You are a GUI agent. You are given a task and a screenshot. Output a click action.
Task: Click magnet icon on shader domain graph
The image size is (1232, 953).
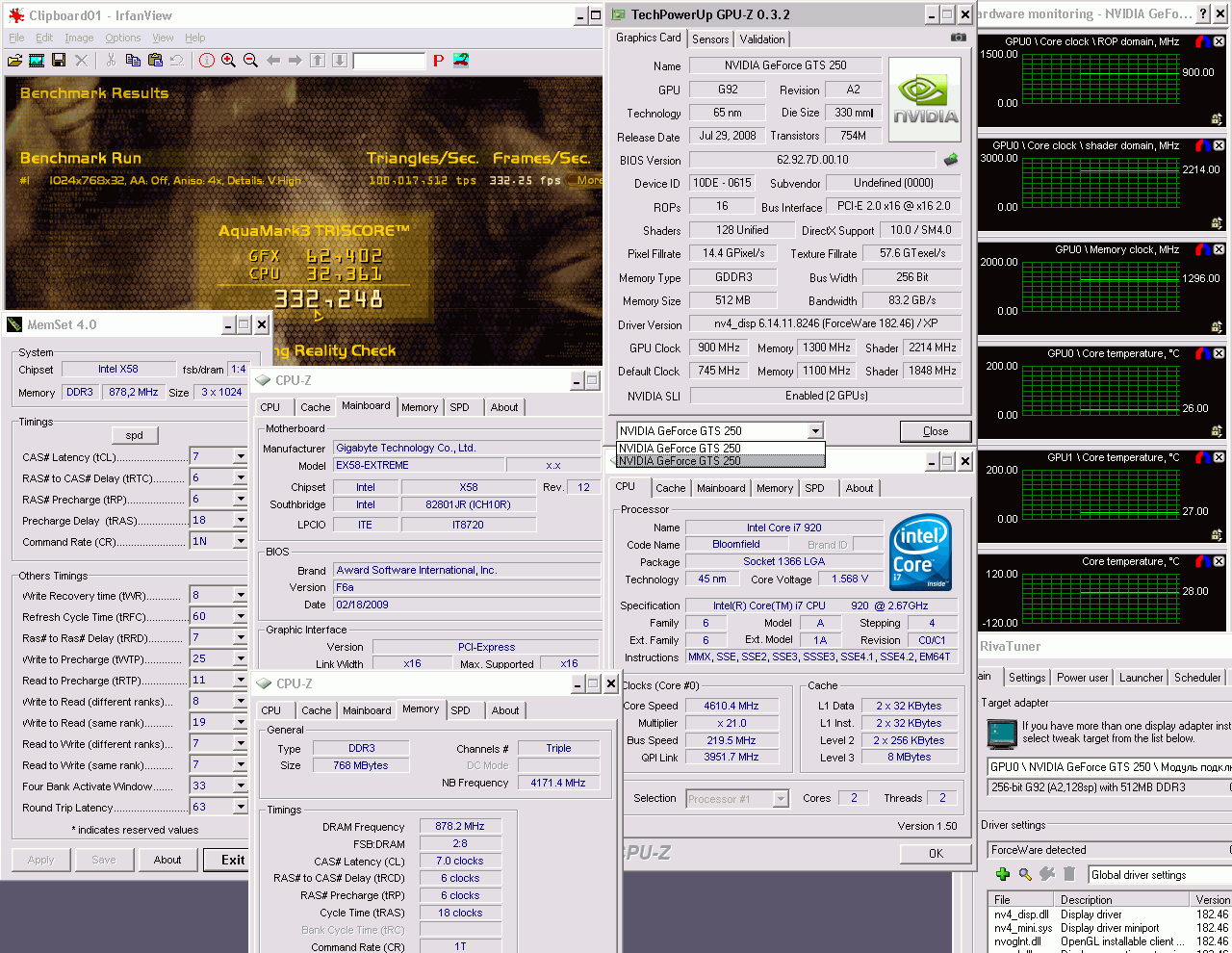[1202, 145]
